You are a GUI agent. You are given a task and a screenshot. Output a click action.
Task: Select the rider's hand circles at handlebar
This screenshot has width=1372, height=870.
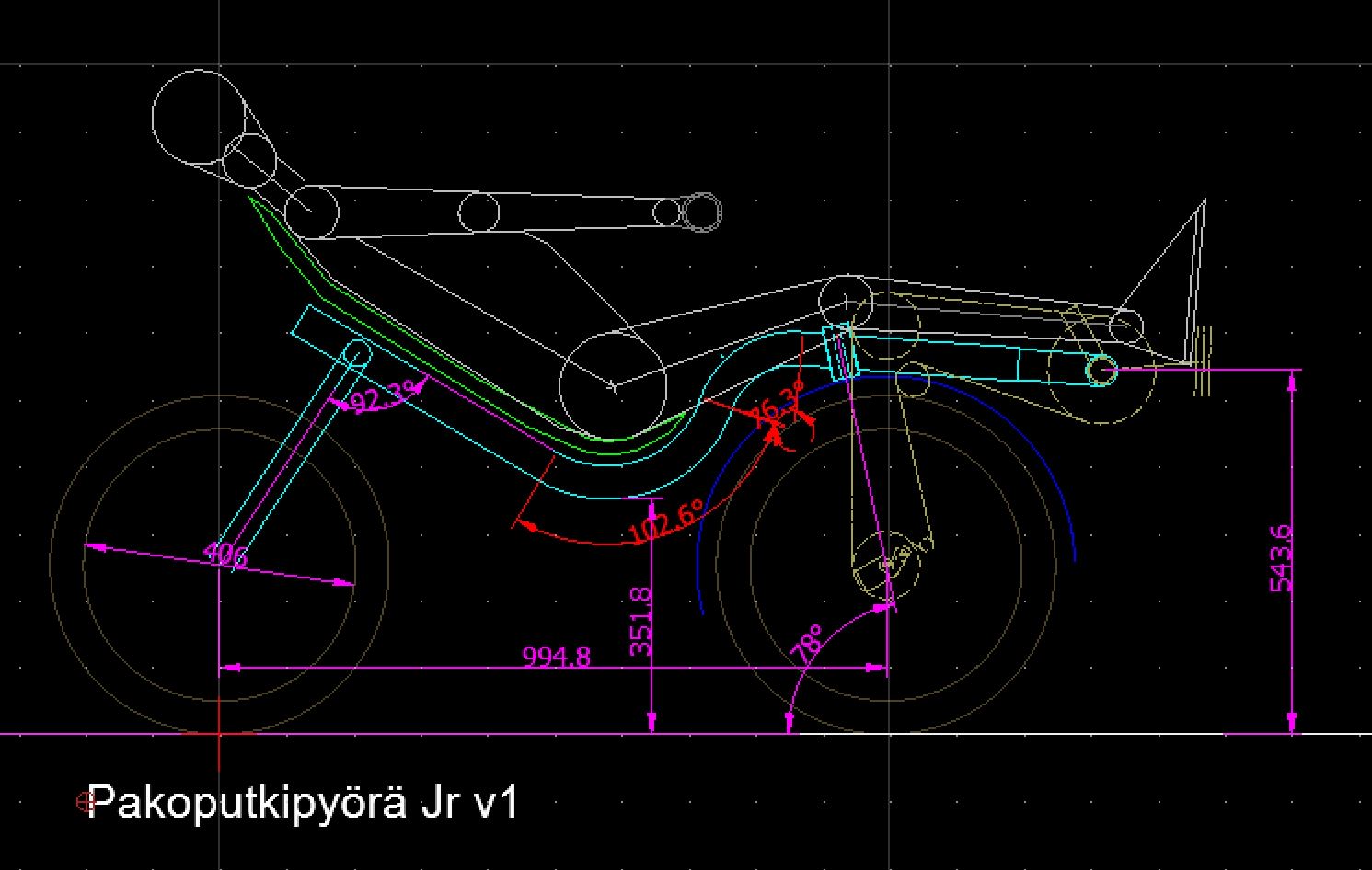[700, 212]
